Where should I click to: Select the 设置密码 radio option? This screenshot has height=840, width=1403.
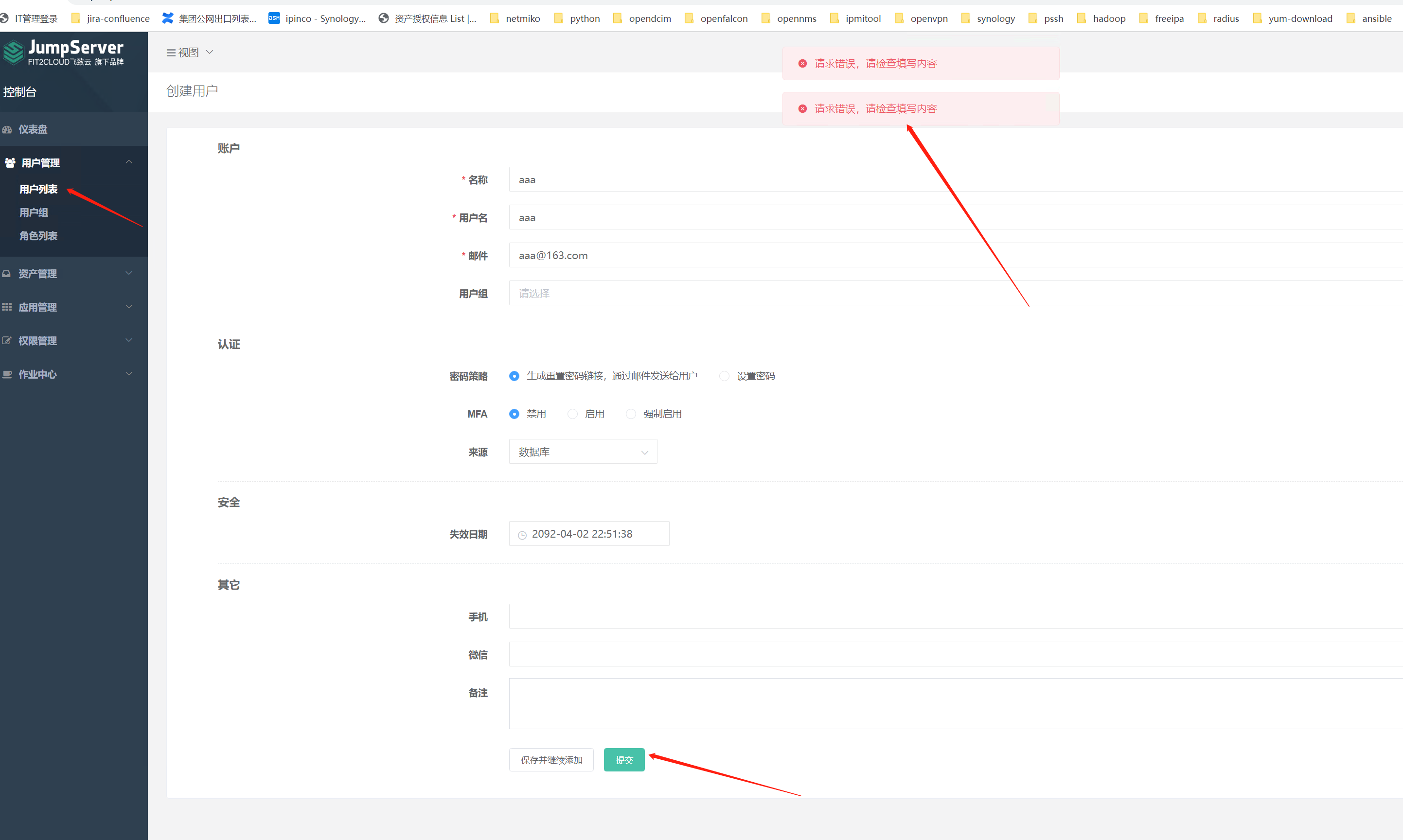coord(724,376)
